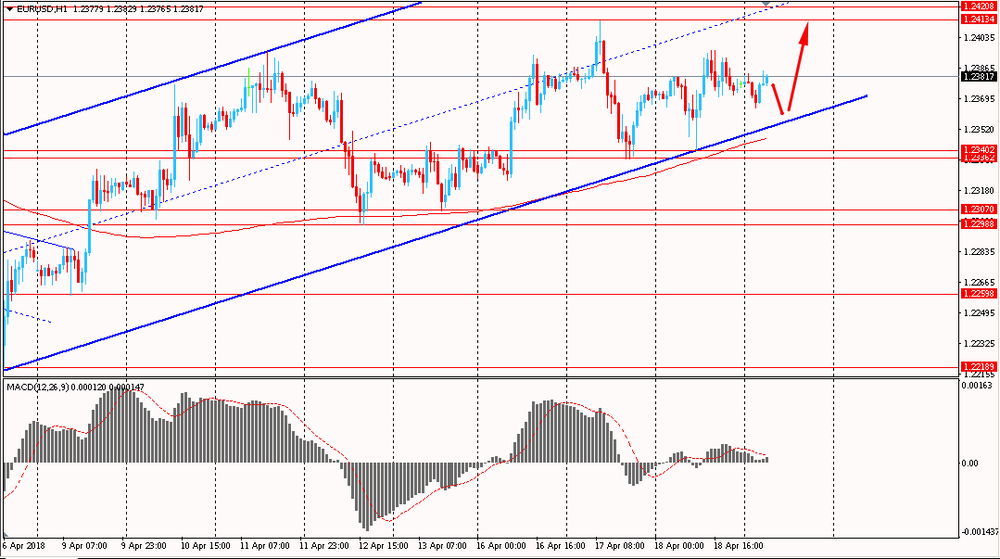Click the red price level label 1.24134

pyautogui.click(x=978, y=20)
